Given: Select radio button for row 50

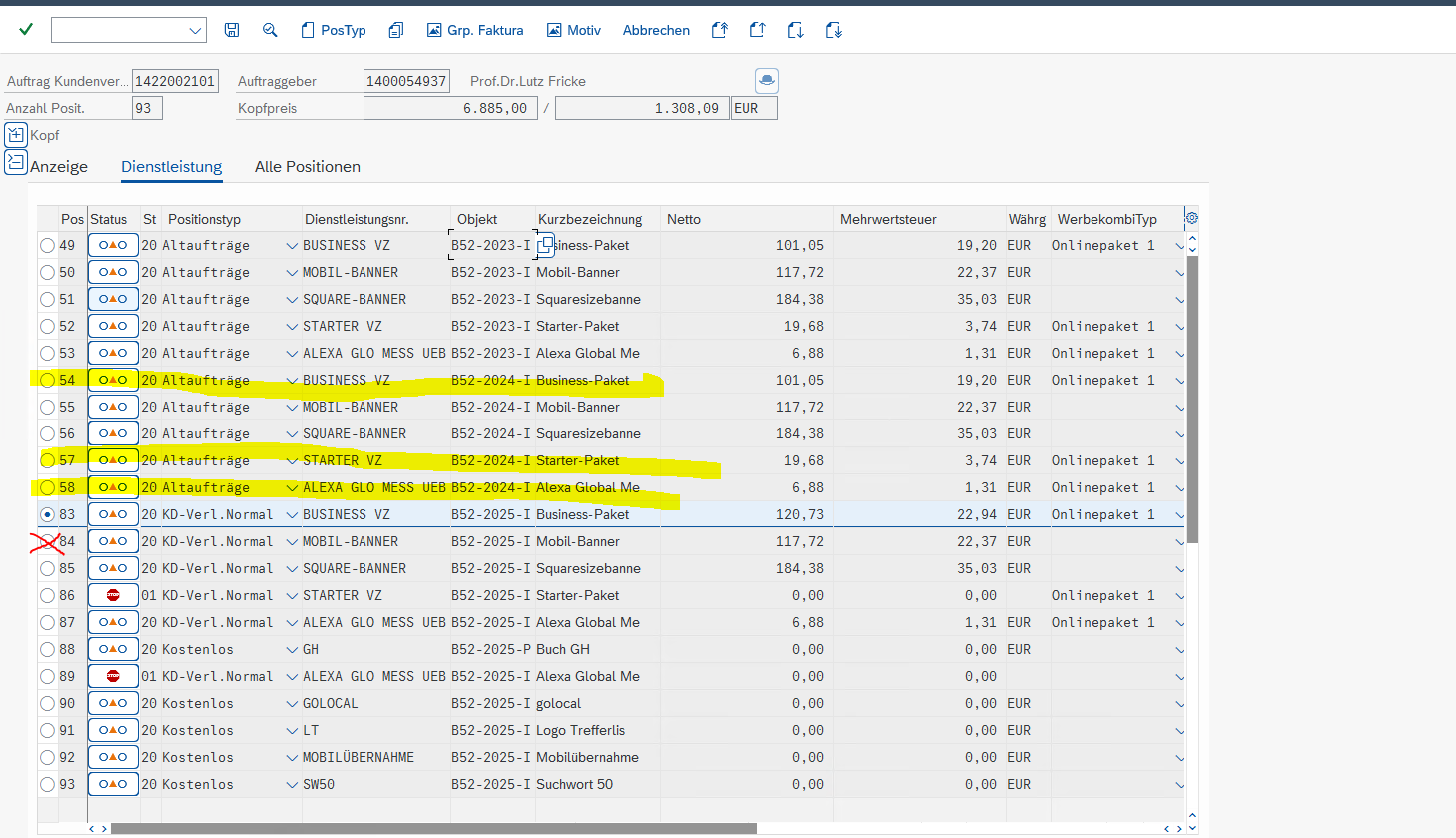Looking at the screenshot, I should point(47,272).
